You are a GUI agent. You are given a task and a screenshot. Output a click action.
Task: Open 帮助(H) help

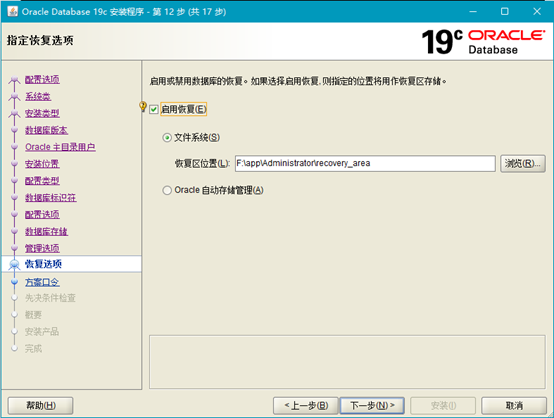41,405
